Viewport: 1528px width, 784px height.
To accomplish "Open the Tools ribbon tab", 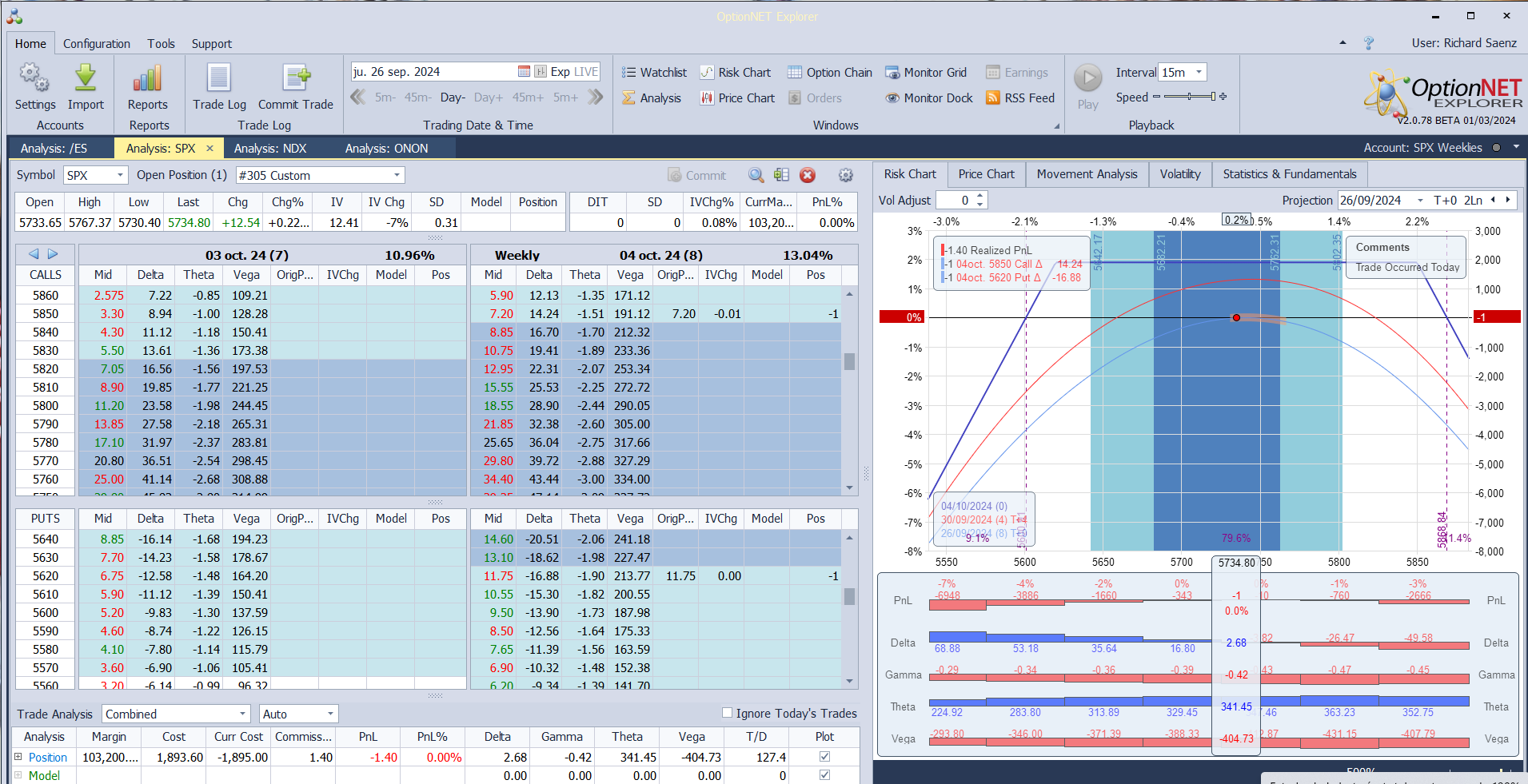I will [161, 43].
